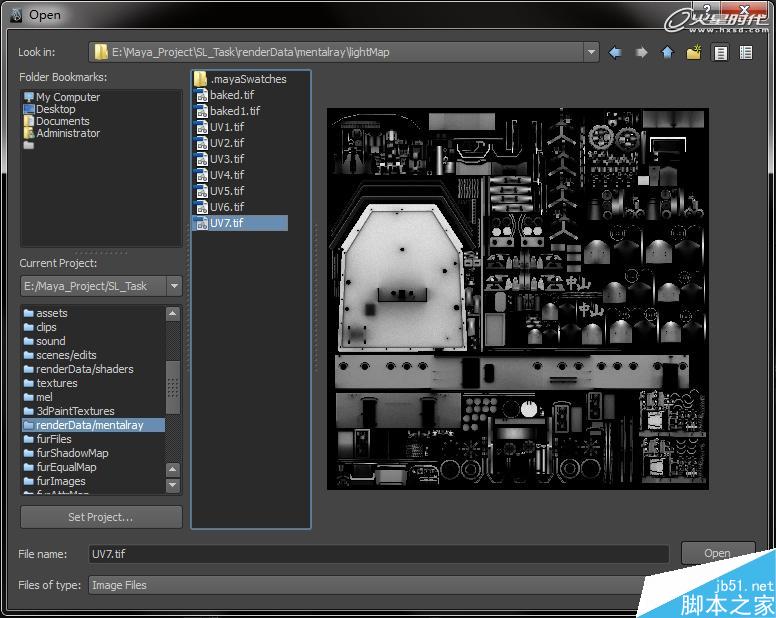Select the Desktop bookmark
The image size is (776, 618).
(56, 109)
